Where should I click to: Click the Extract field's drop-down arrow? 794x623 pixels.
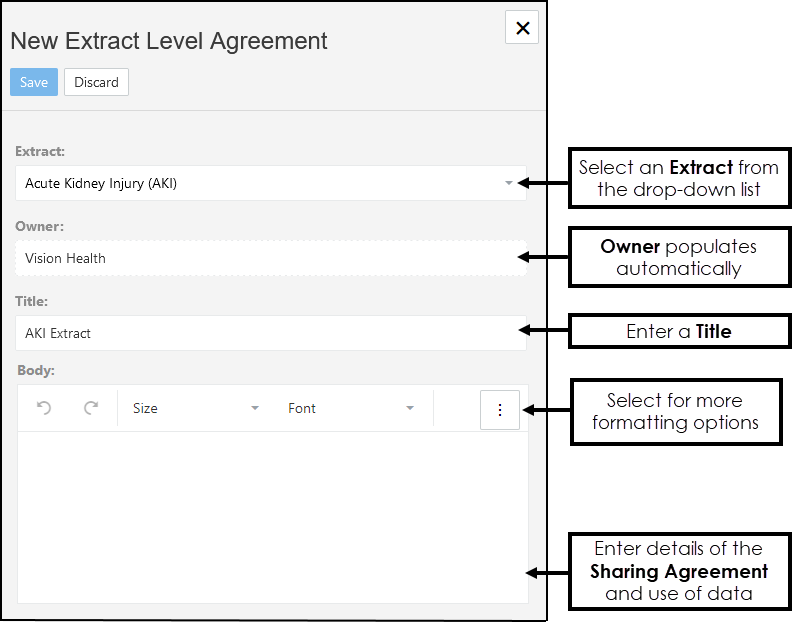509,183
